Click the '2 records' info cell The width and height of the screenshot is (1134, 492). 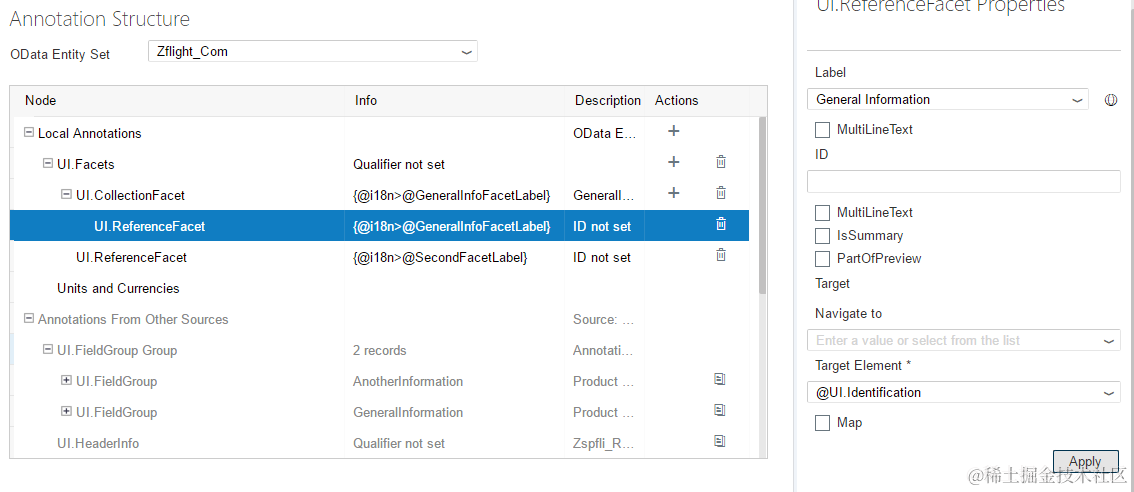[380, 350]
